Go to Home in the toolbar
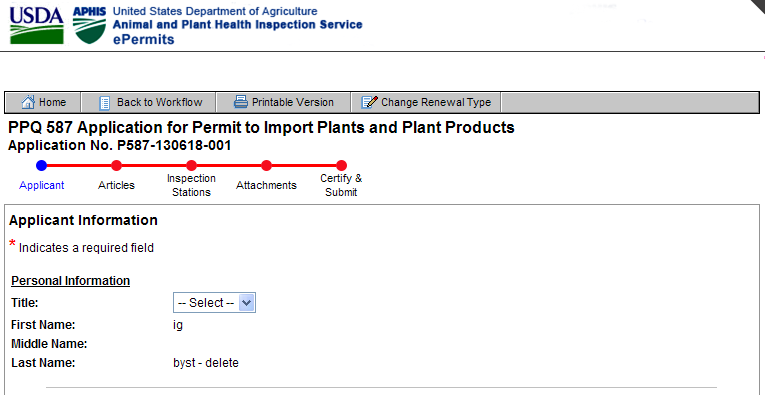Image resolution: width=765 pixels, height=395 pixels. 43,102
